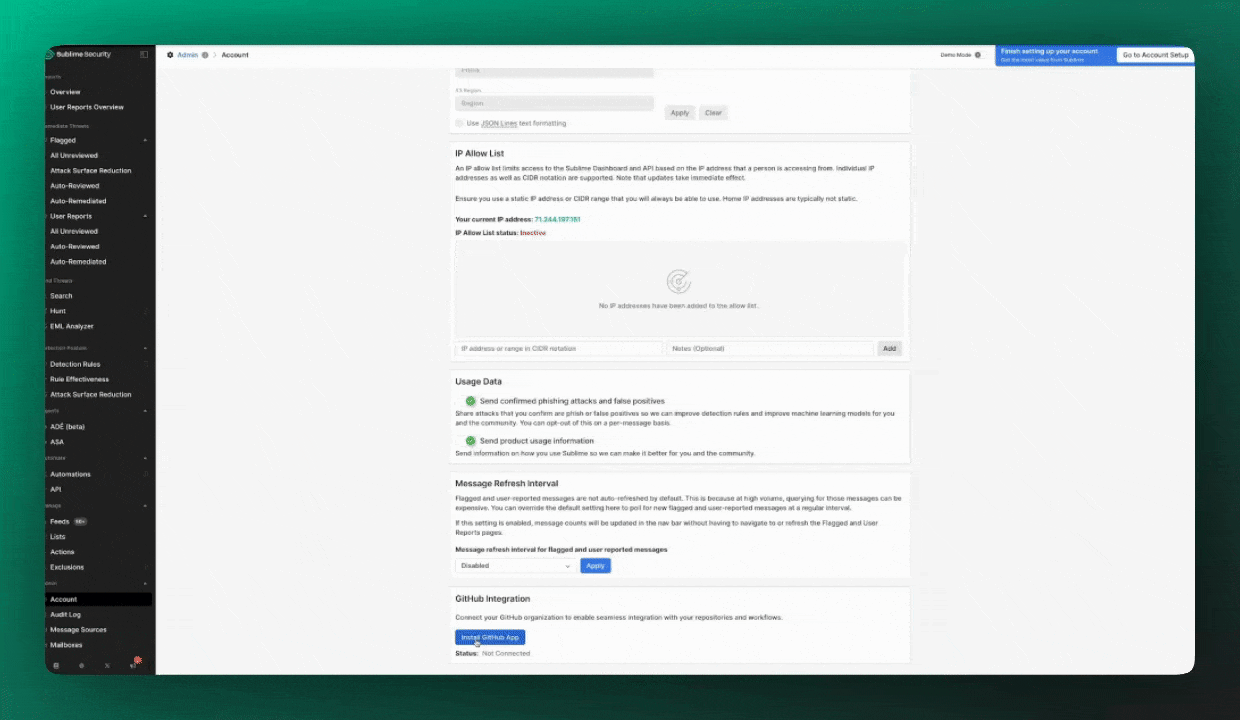Click Go to Account Setup

(1155, 55)
